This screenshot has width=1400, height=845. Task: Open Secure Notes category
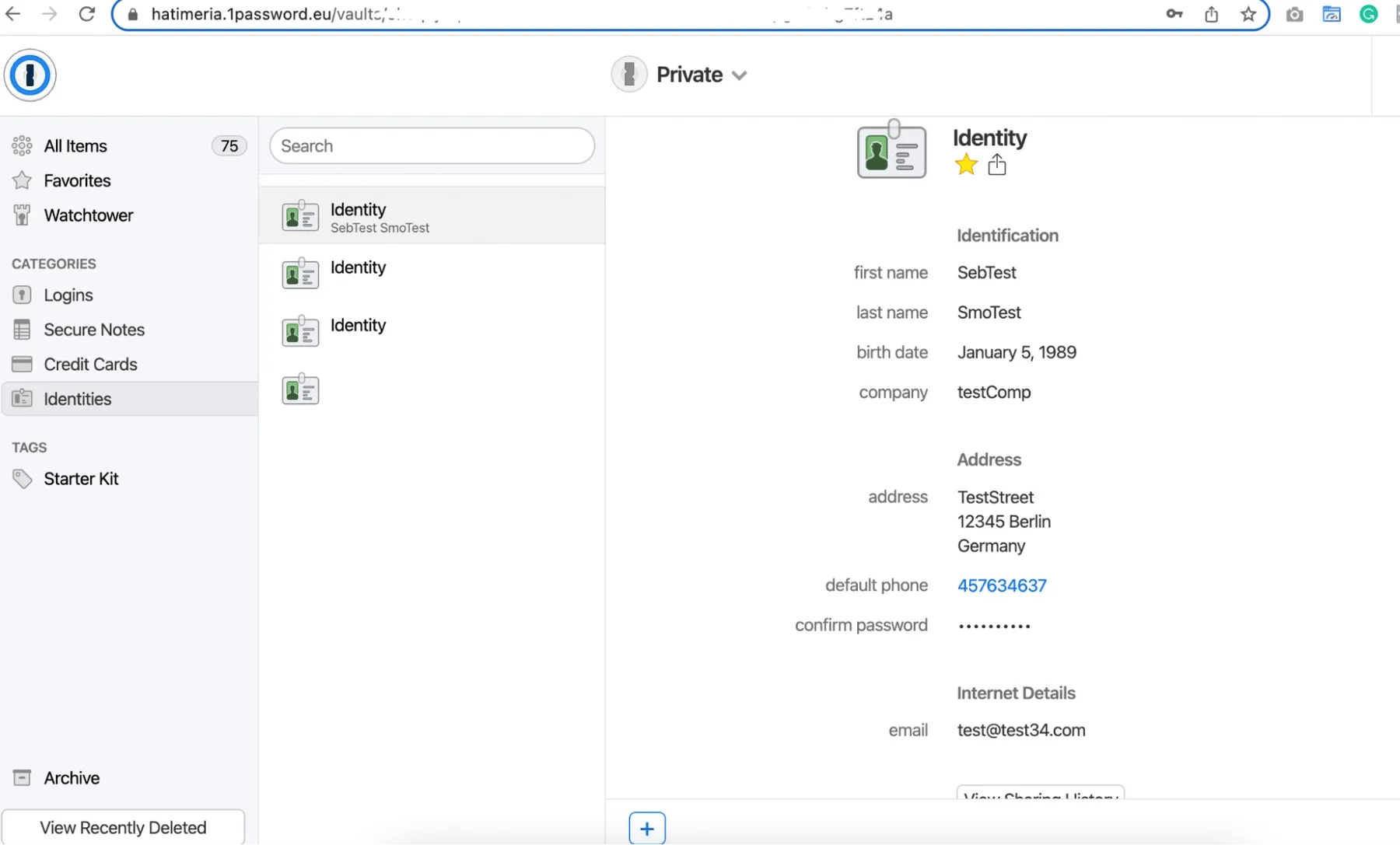coord(93,330)
